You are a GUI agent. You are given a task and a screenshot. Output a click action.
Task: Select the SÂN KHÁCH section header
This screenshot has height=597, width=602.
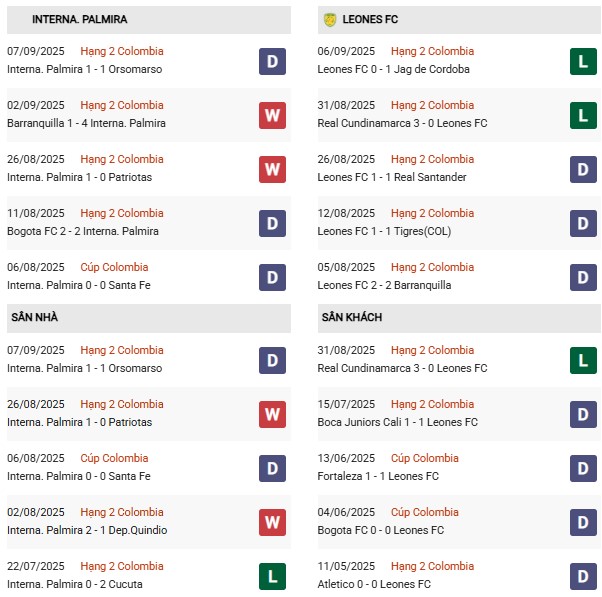(x=459, y=318)
